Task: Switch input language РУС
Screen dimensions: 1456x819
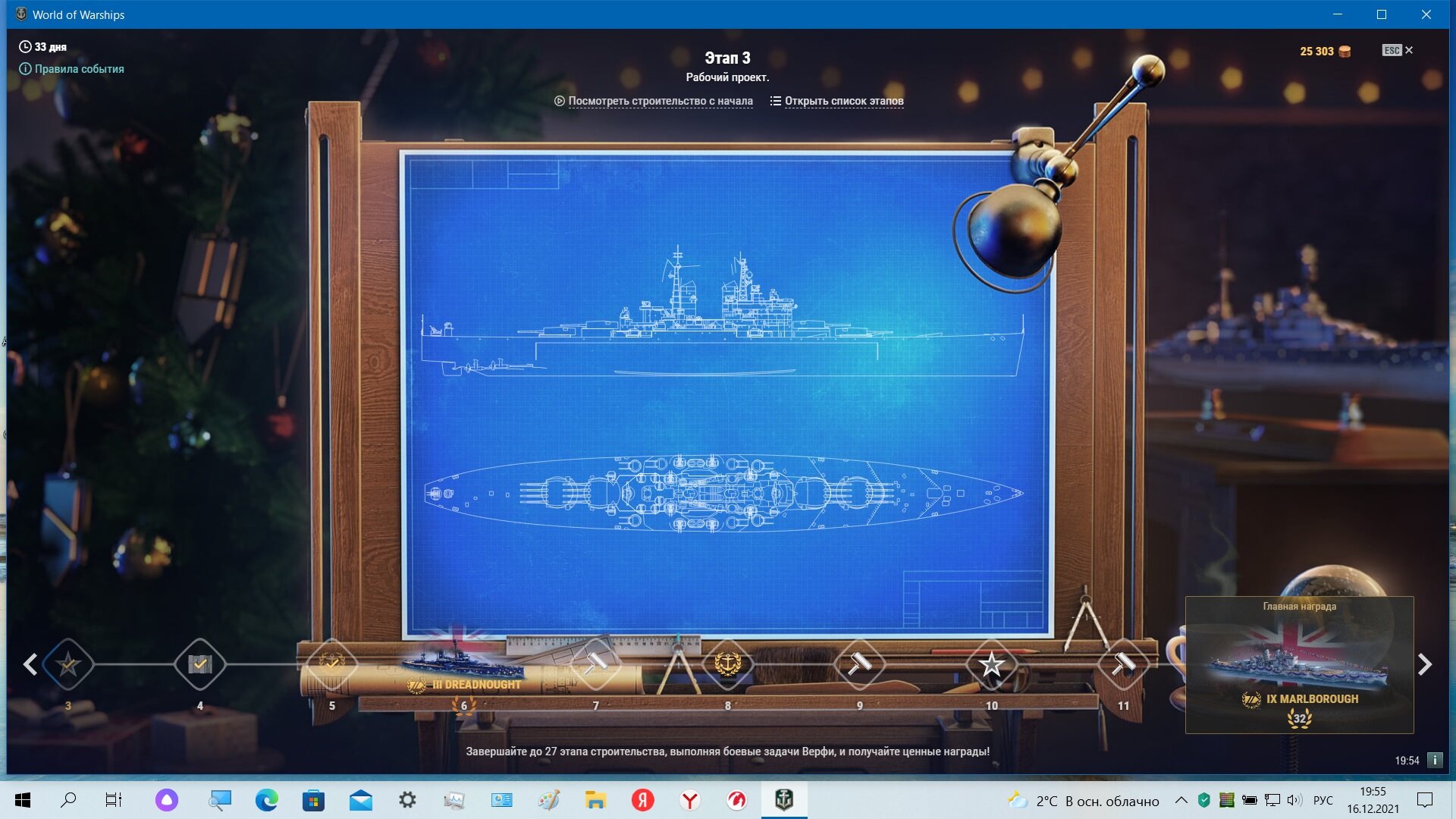Action: click(1323, 801)
